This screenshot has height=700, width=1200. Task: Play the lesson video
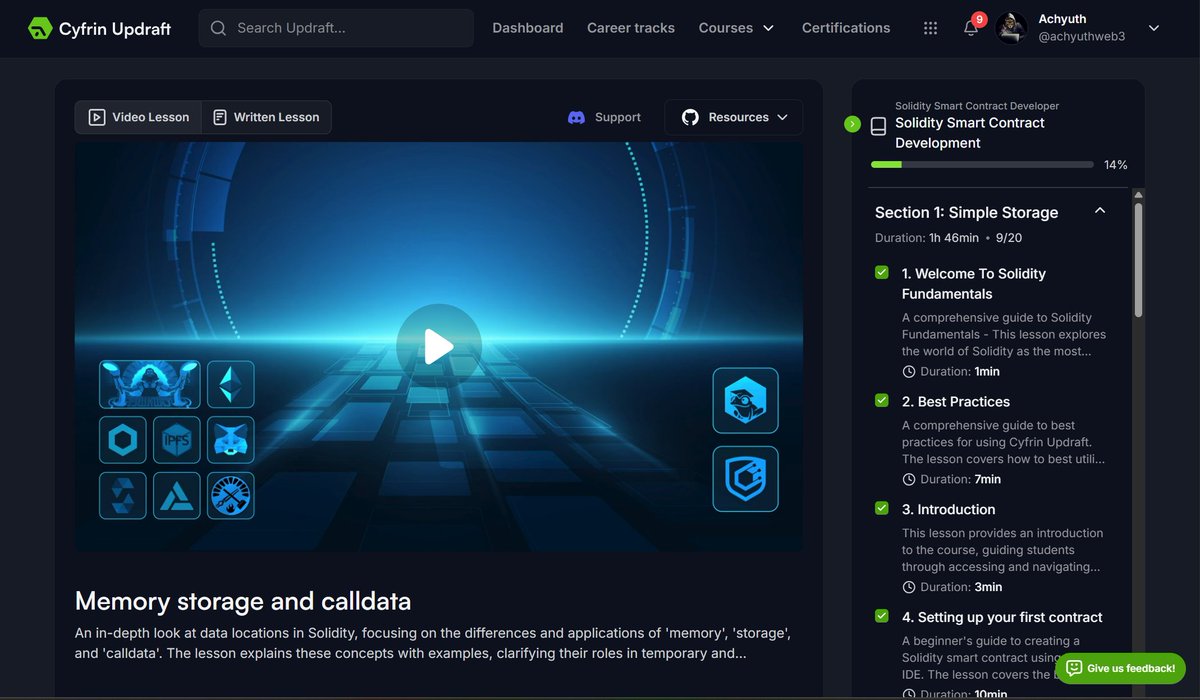[x=439, y=346]
